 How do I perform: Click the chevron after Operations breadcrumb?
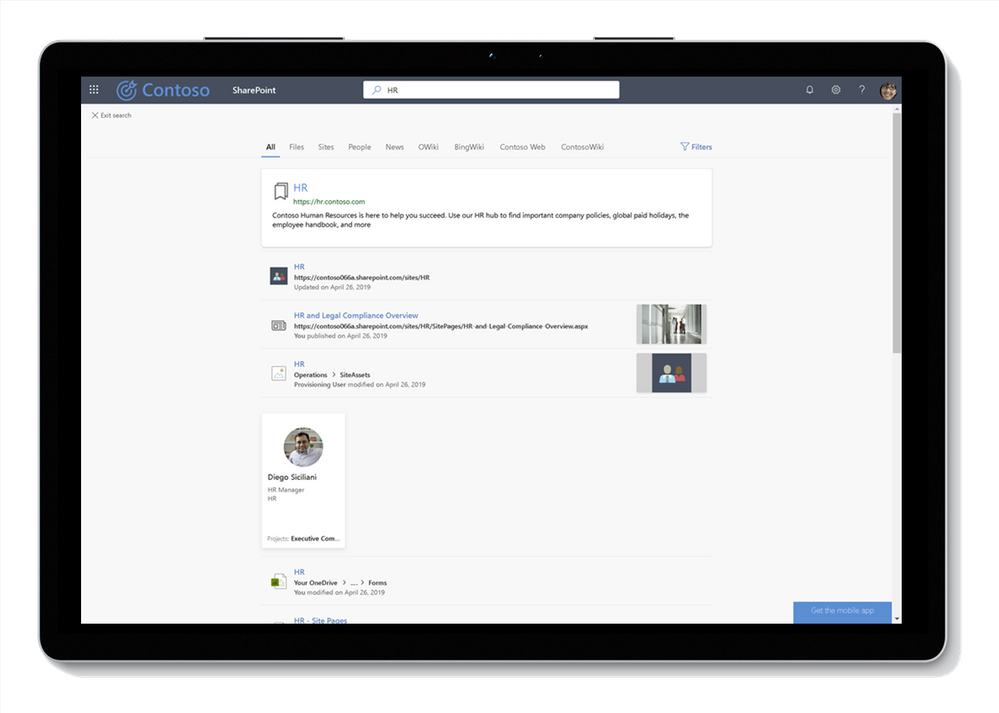coord(334,375)
